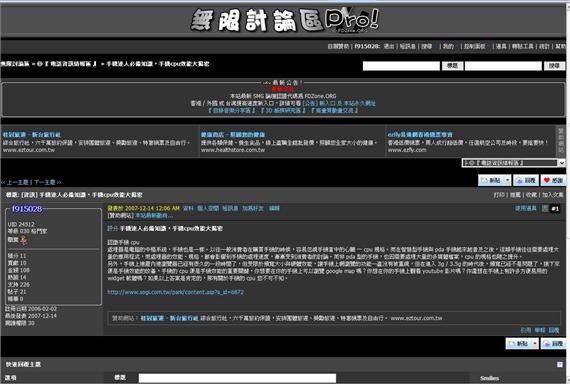Open the forum jump dropdown

(x=513, y=163)
